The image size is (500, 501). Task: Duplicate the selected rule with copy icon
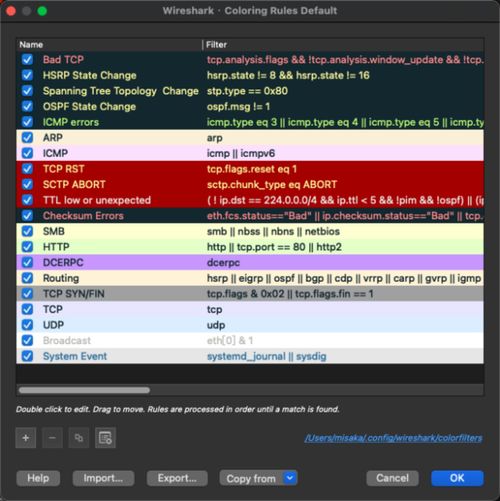click(x=79, y=438)
